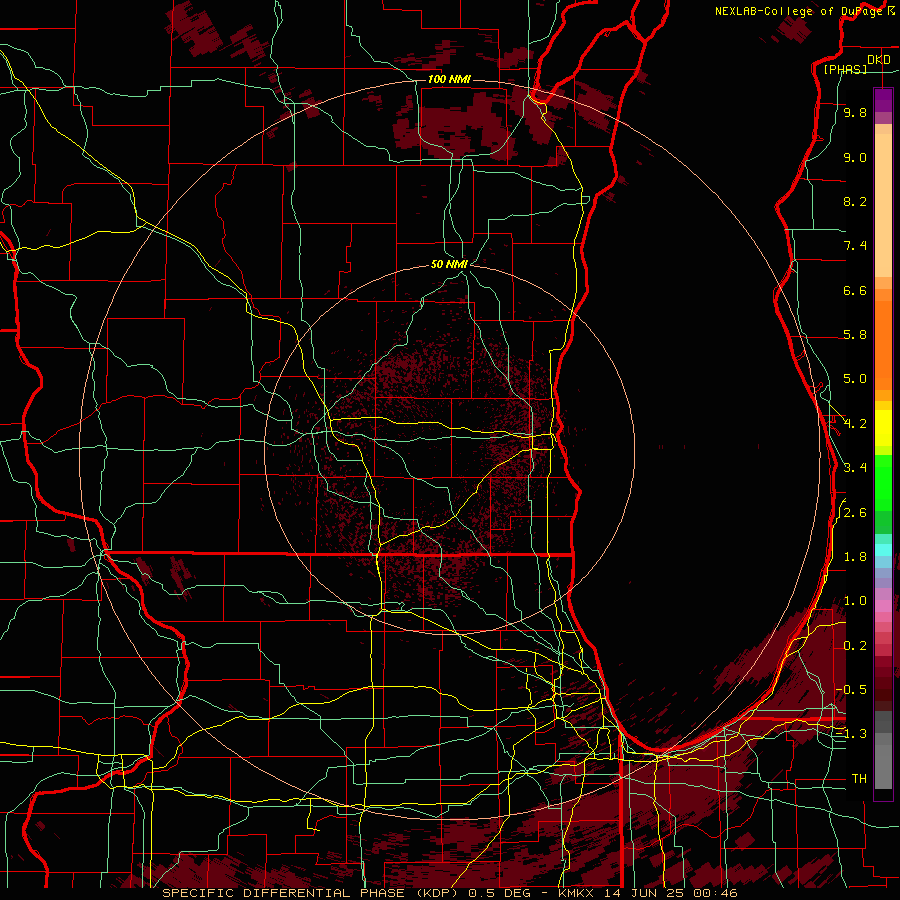Image resolution: width=900 pixels, height=900 pixels.
Task: Click the 1.0 value on the color scale
Action: click(855, 601)
